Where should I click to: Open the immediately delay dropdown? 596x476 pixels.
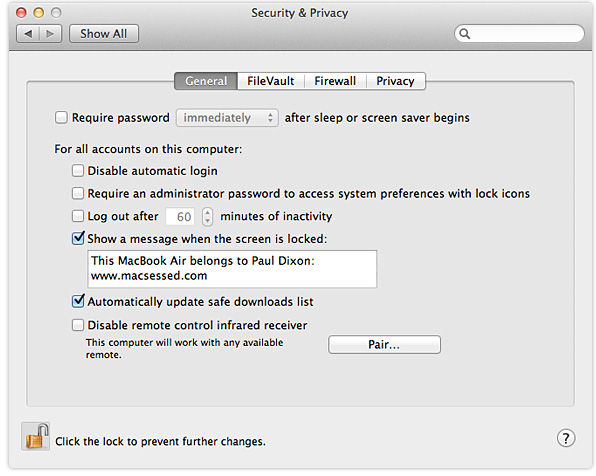227,118
